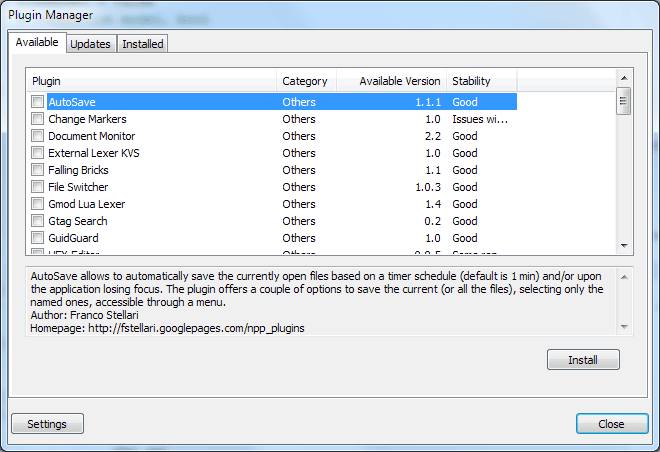Screen dimensions: 660x452
Task: Sort list by Plugin column header
Action: click(150, 80)
